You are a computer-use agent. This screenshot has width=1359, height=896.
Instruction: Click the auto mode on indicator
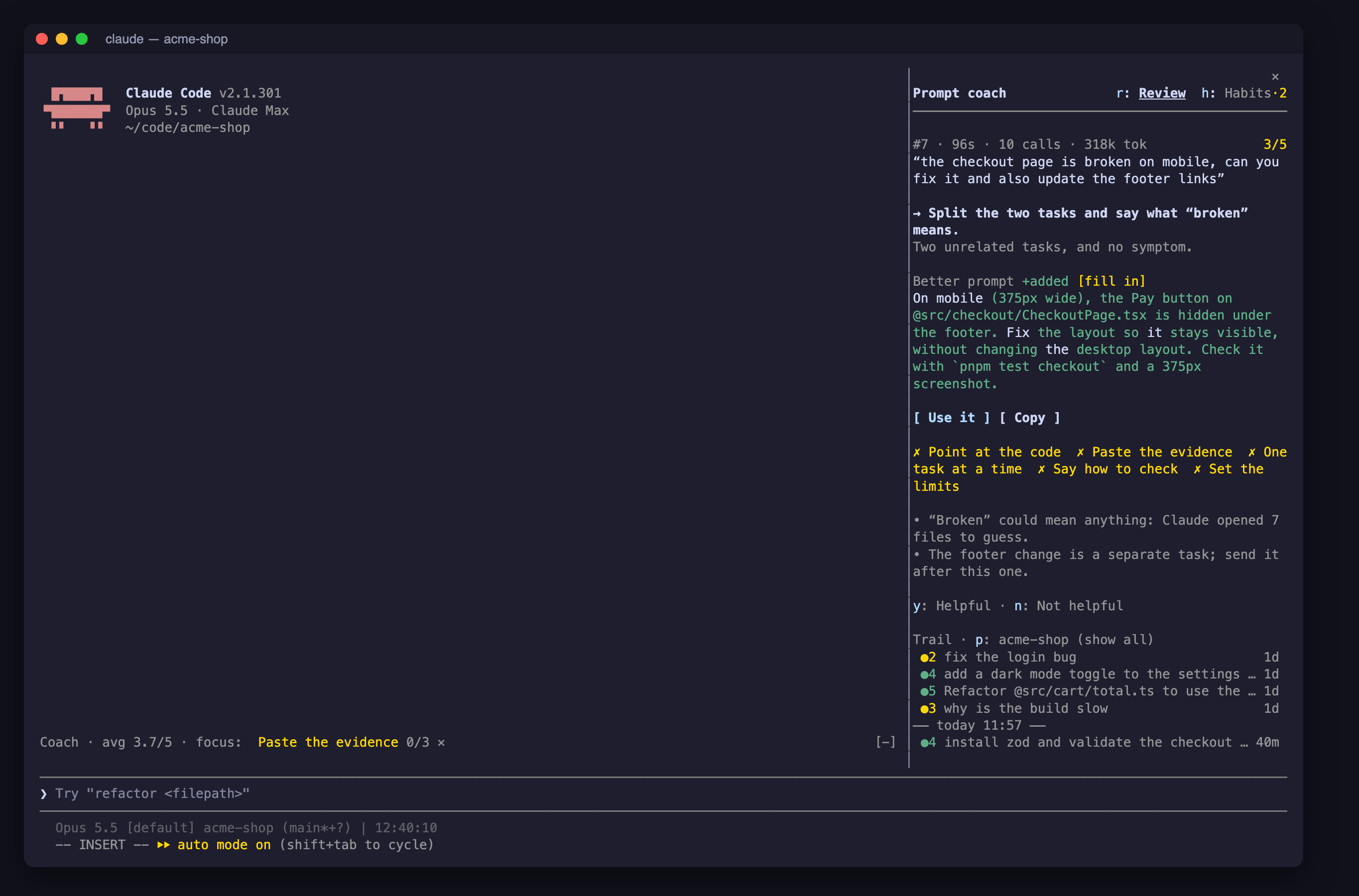point(214,845)
